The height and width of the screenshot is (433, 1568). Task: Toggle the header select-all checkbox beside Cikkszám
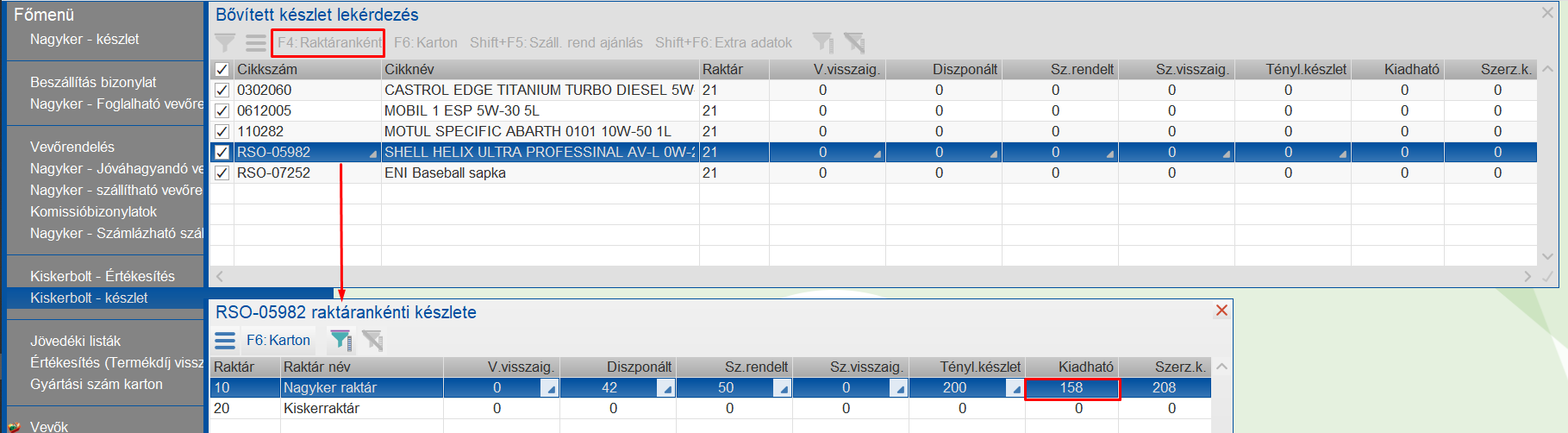coord(222,70)
